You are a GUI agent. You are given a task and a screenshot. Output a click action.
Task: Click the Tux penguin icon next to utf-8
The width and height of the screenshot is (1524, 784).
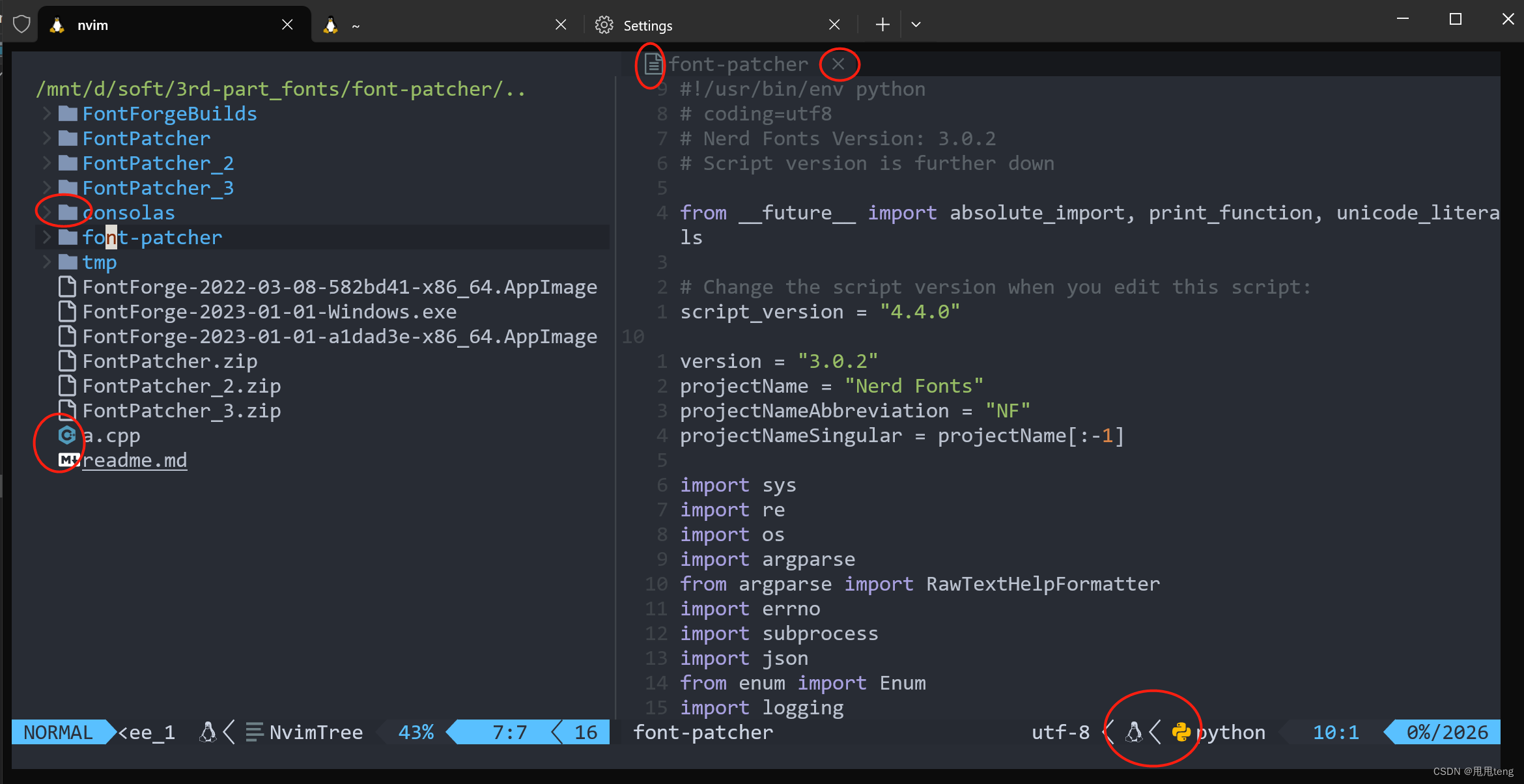(1134, 733)
